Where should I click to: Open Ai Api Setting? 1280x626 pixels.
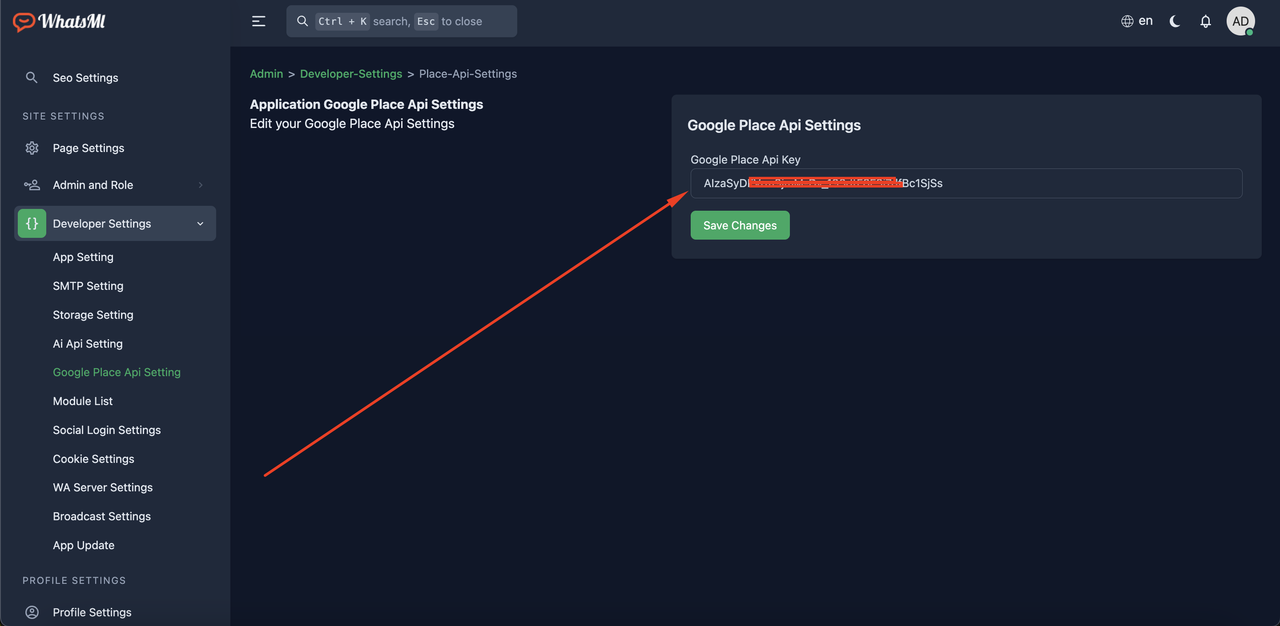click(88, 344)
